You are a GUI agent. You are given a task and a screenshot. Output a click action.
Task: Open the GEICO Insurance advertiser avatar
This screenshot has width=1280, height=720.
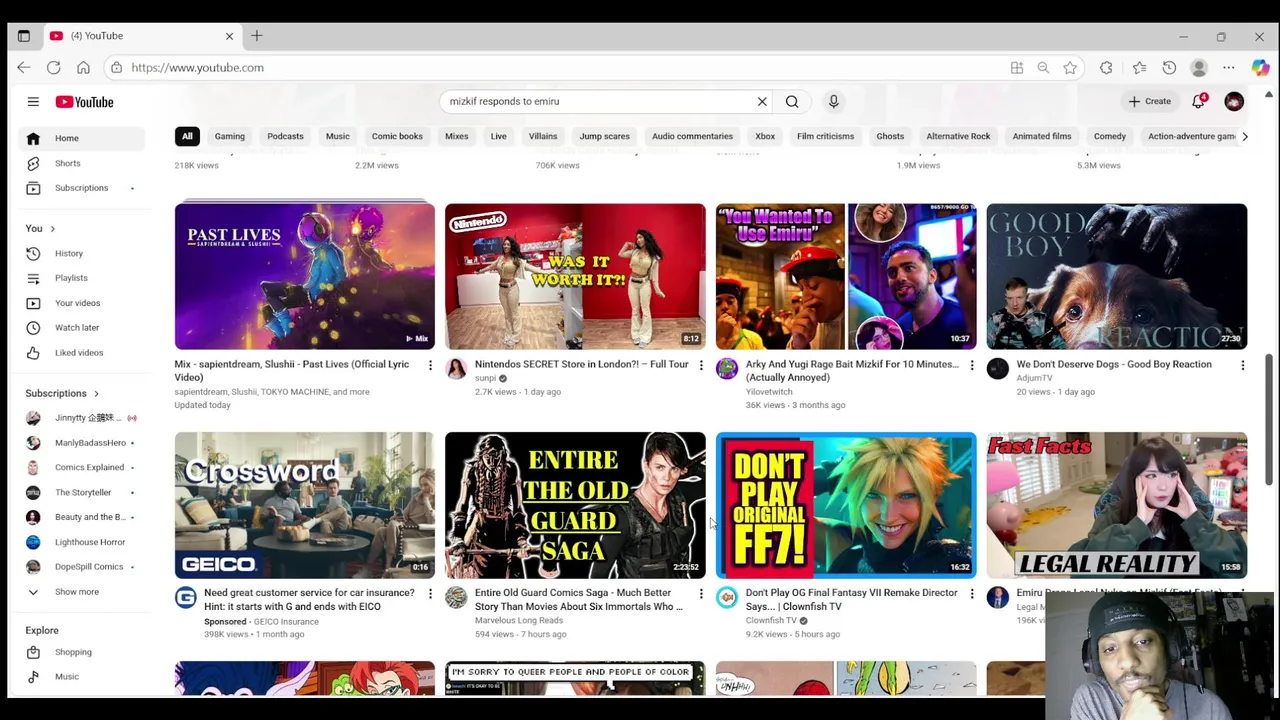(186, 598)
